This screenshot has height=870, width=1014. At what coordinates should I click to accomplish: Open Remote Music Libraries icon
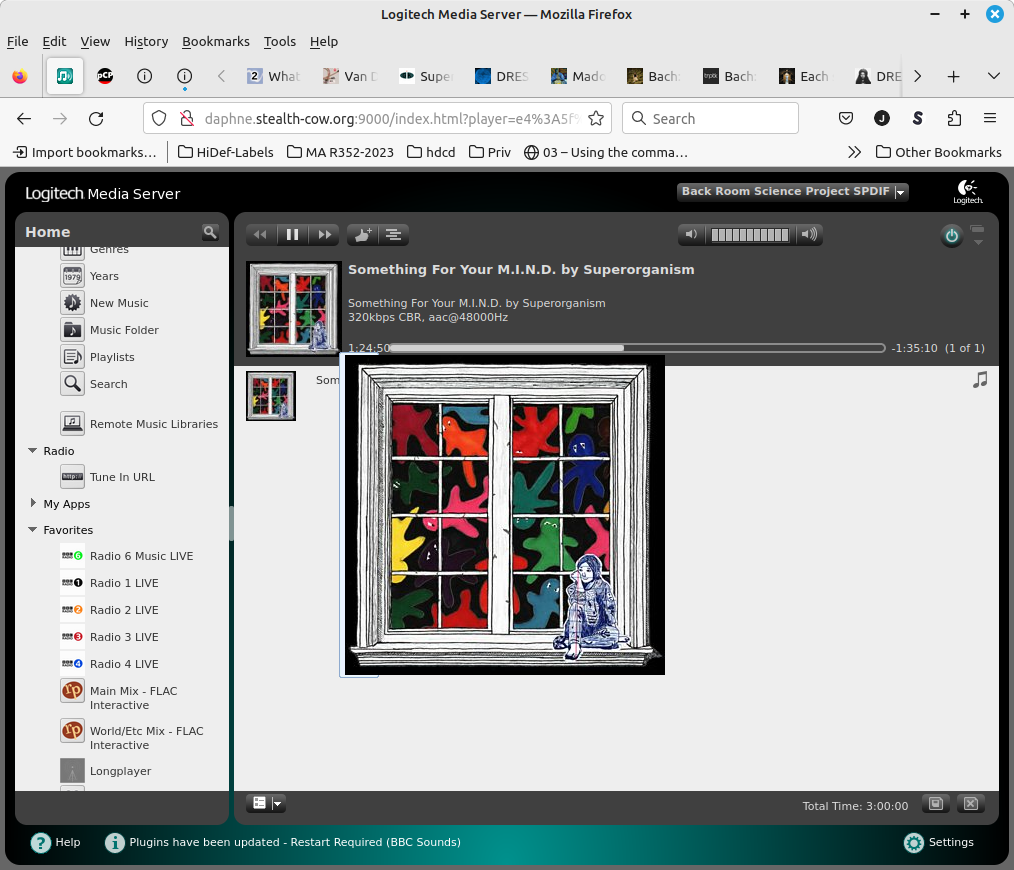click(72, 424)
